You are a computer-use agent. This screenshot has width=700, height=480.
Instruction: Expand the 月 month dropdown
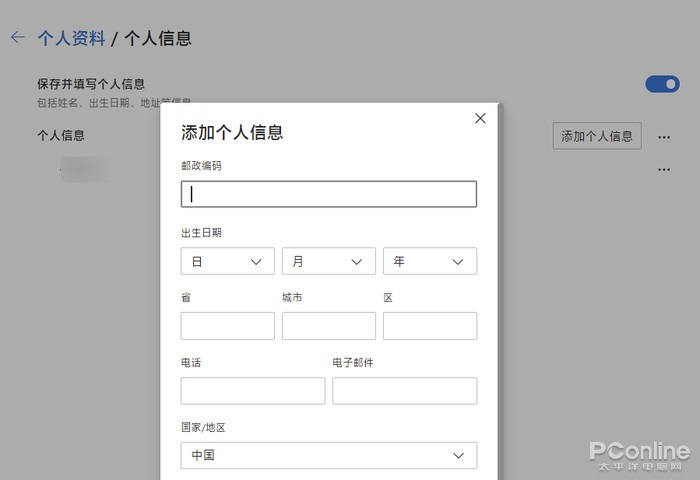click(x=328, y=261)
